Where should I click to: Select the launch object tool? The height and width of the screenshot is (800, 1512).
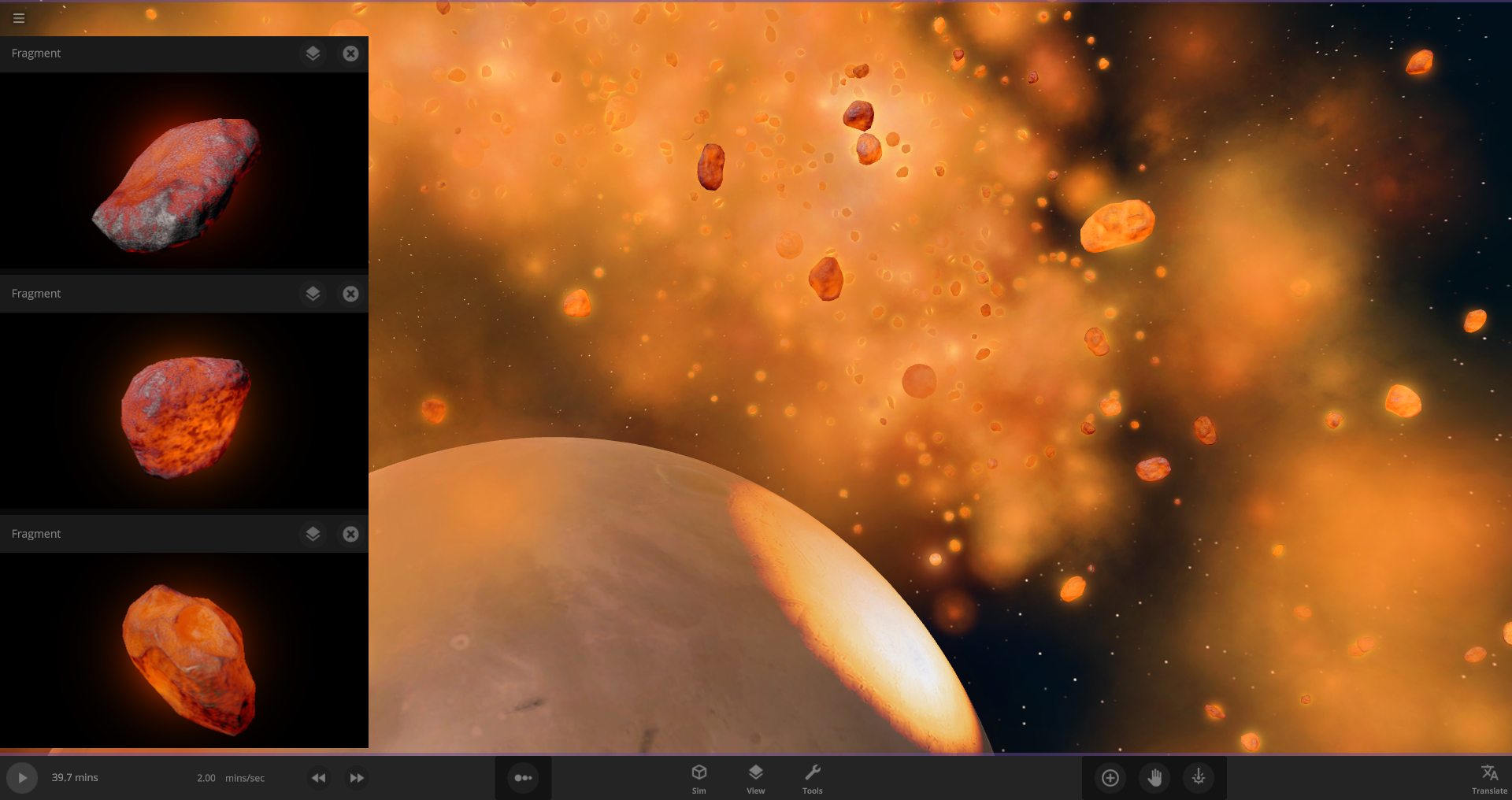tap(1199, 778)
